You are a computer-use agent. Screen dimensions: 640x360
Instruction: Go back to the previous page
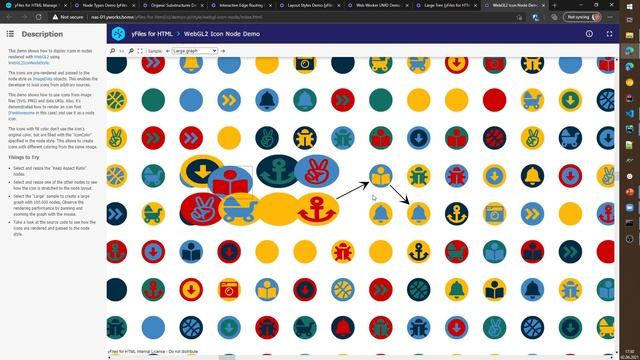[x=9, y=17]
